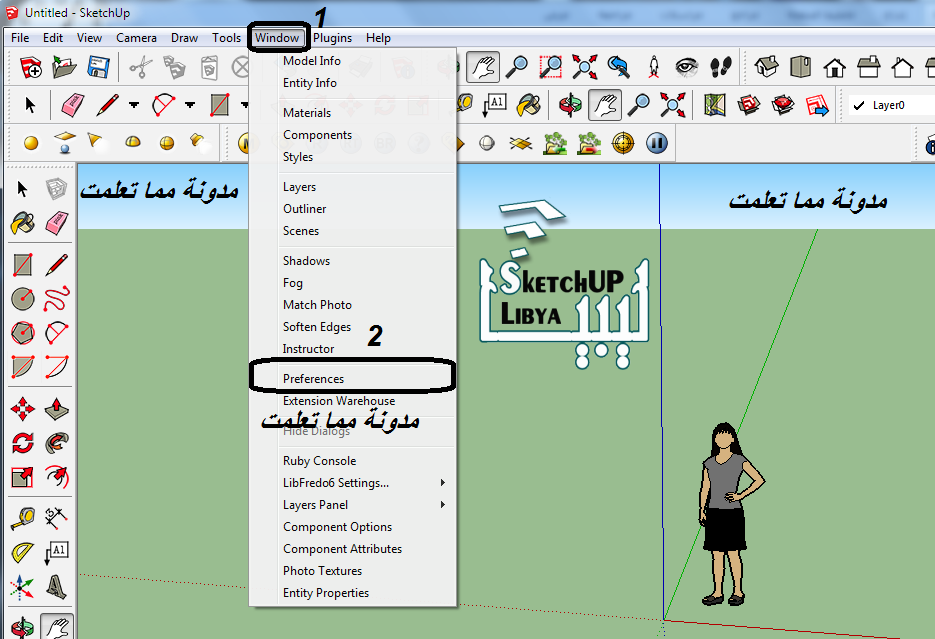Select the Scale tool in left panel
935x639 pixels.
click(x=23, y=477)
